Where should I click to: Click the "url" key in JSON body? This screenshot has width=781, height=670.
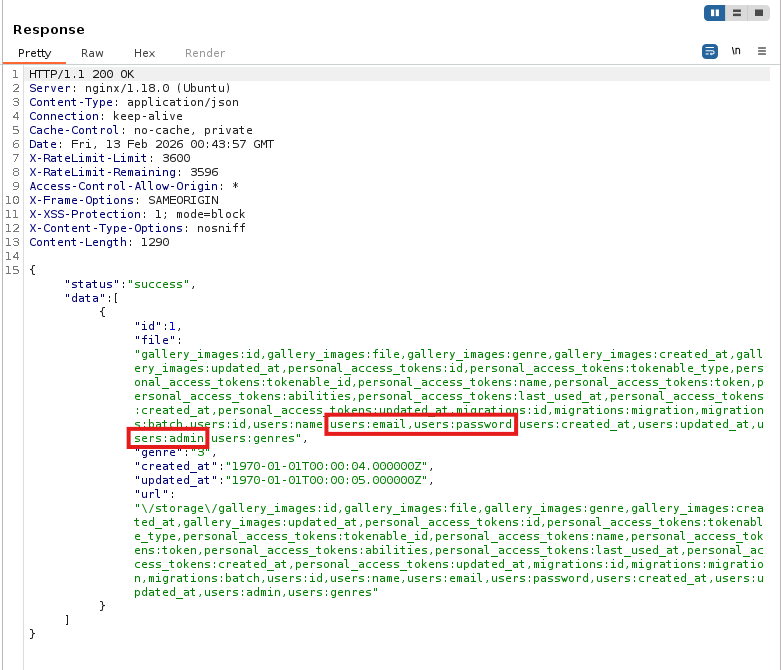click(x=151, y=494)
